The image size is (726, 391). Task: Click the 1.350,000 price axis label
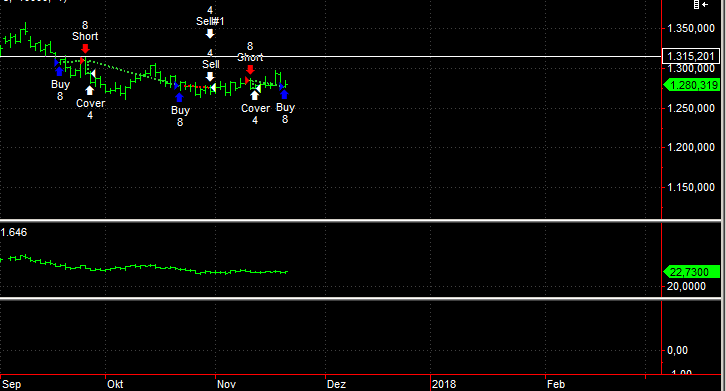[691, 29]
